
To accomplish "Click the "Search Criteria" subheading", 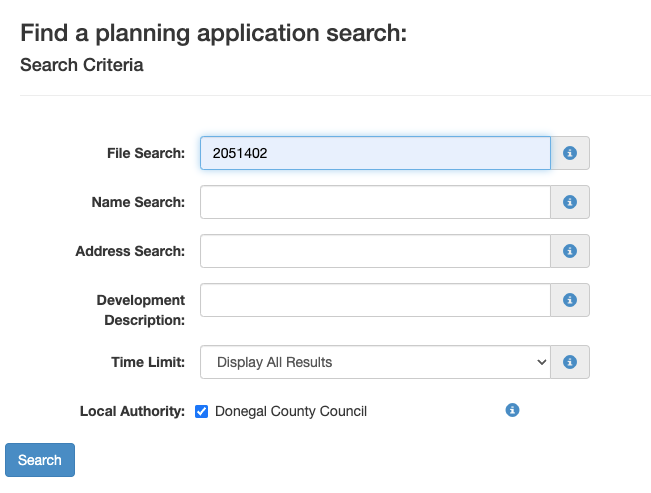I will coord(82,66).
